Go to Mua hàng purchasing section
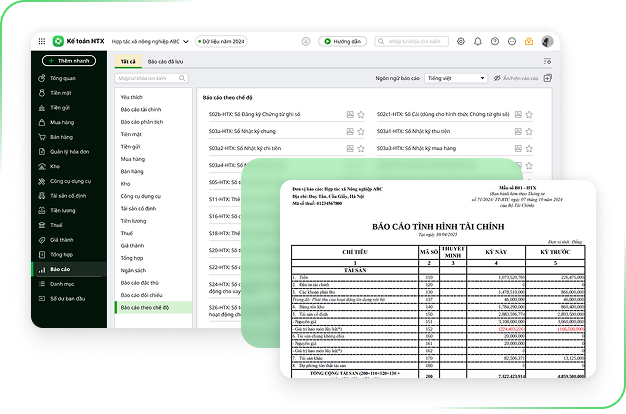Screen dimensions: 626x414 coord(61,122)
